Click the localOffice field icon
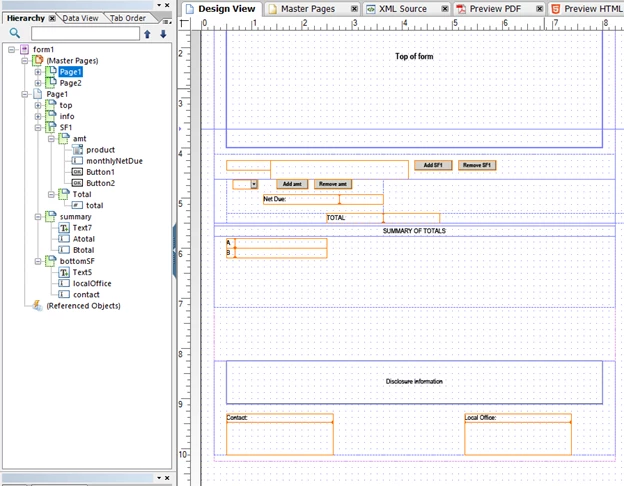Viewport: 624px width, 486px height. [64, 283]
